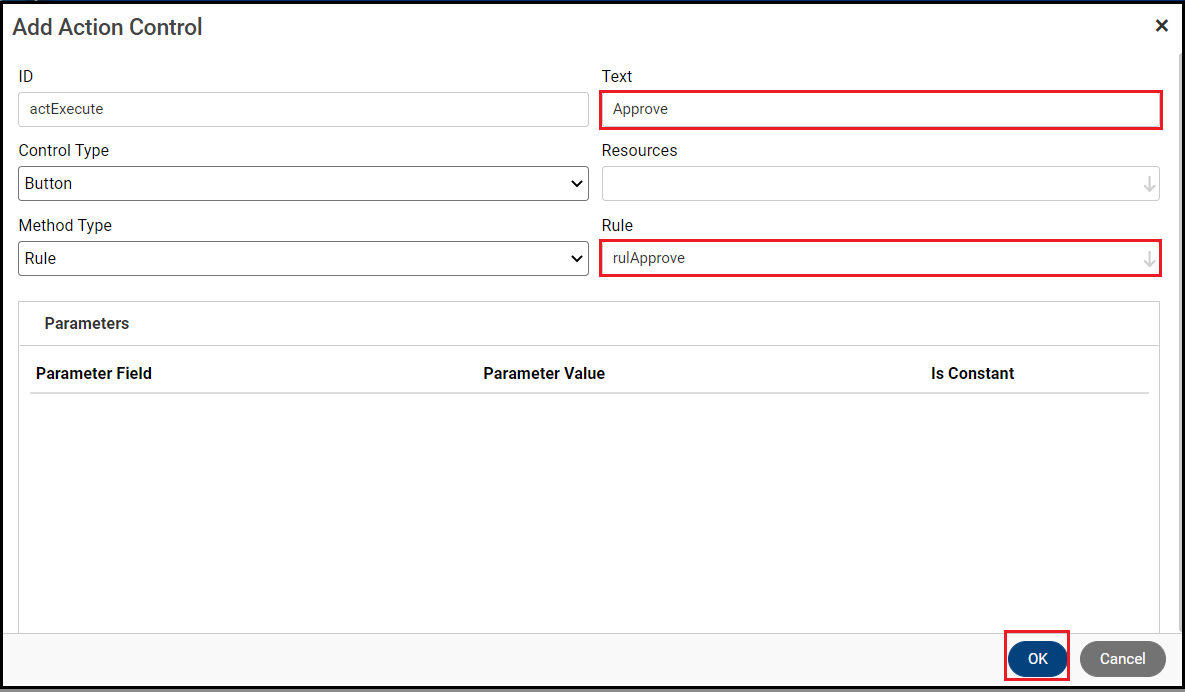Click the Is Constant column header
Image resolution: width=1185 pixels, height=692 pixels.
click(x=972, y=373)
